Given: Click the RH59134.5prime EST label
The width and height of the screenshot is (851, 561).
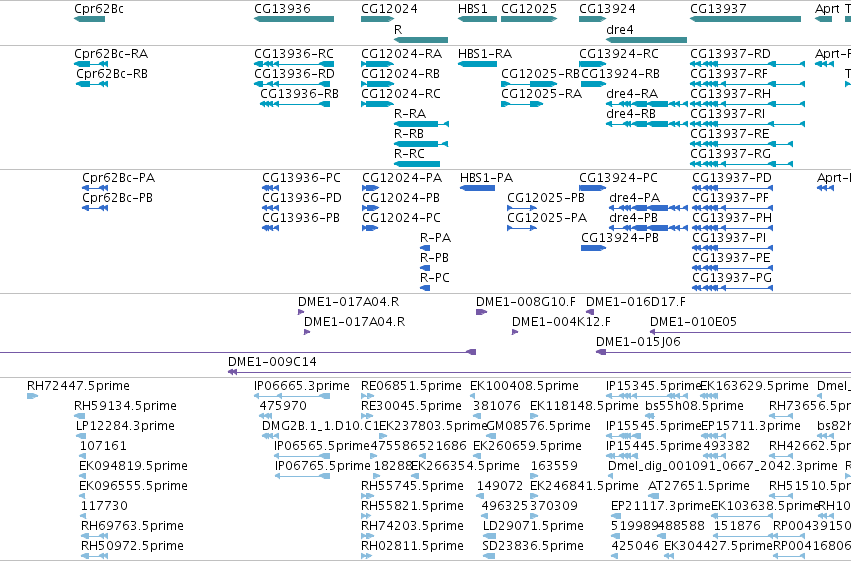Looking at the screenshot, I should pyautogui.click(x=125, y=406).
